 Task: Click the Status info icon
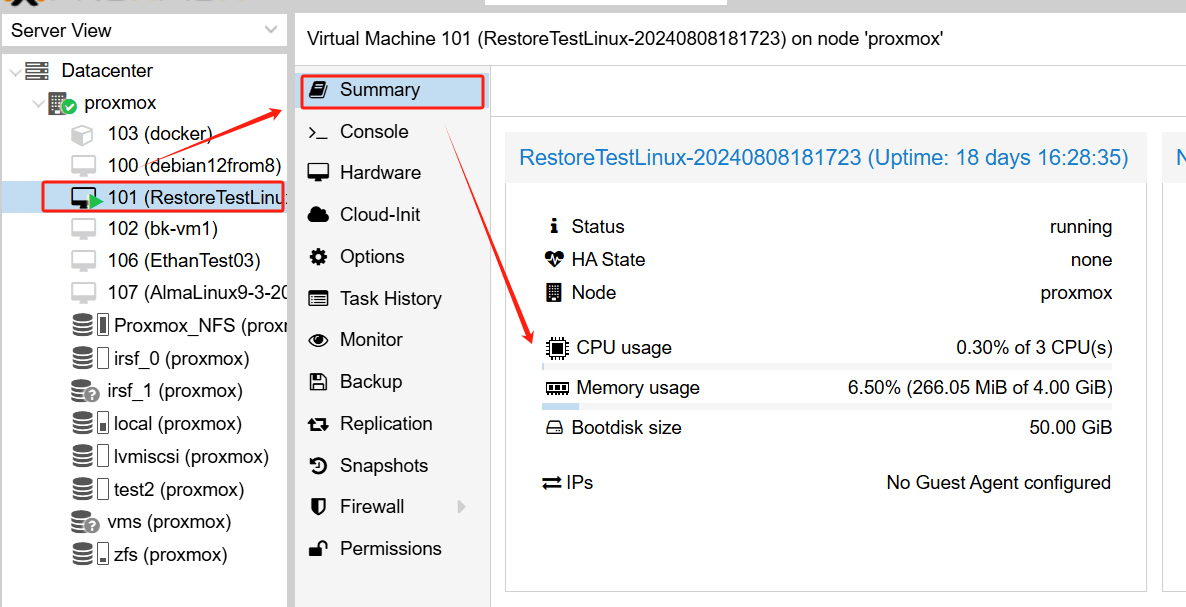tap(554, 226)
